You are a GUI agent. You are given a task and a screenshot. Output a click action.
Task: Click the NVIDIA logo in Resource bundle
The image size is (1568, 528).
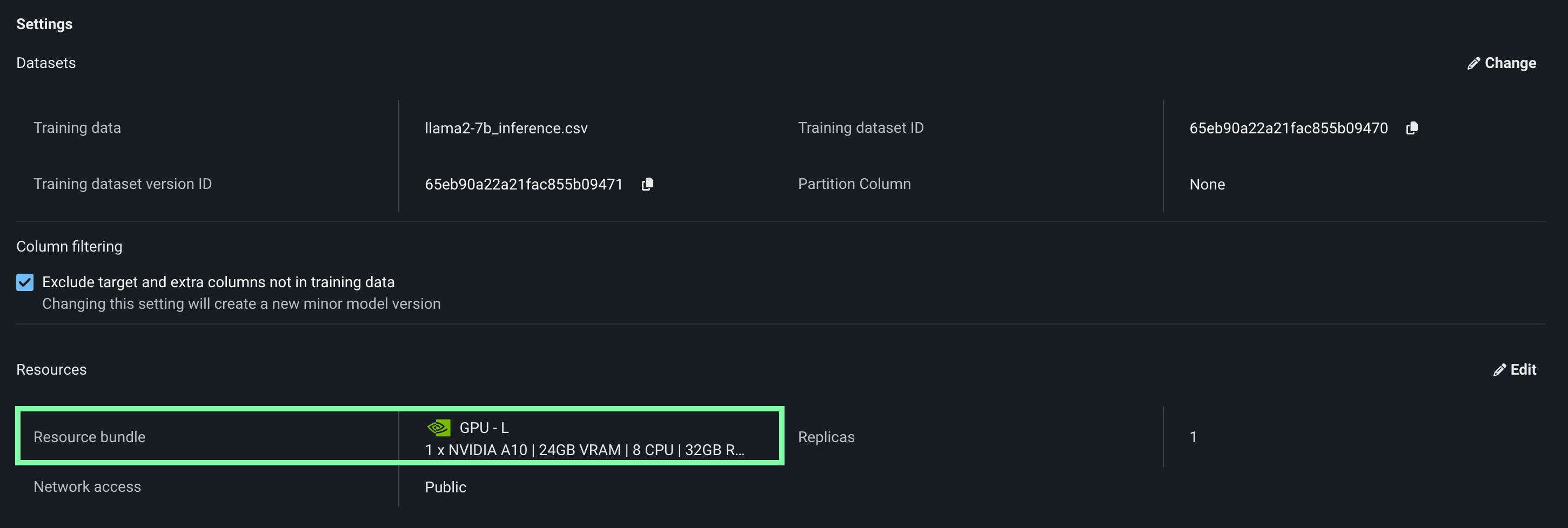coord(438,428)
